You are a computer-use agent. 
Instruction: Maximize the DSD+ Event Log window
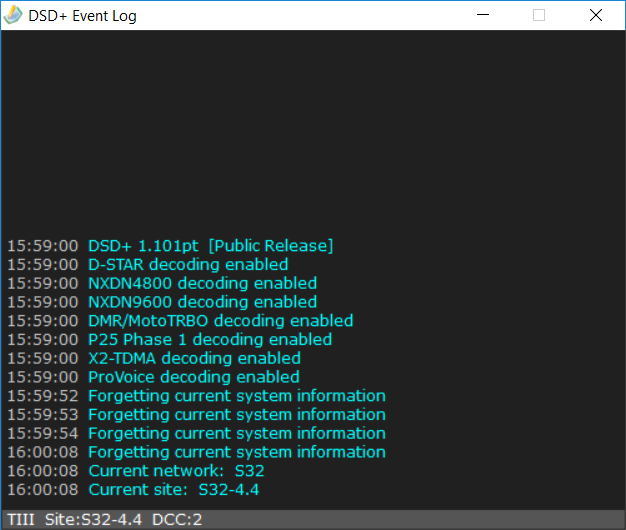click(539, 15)
